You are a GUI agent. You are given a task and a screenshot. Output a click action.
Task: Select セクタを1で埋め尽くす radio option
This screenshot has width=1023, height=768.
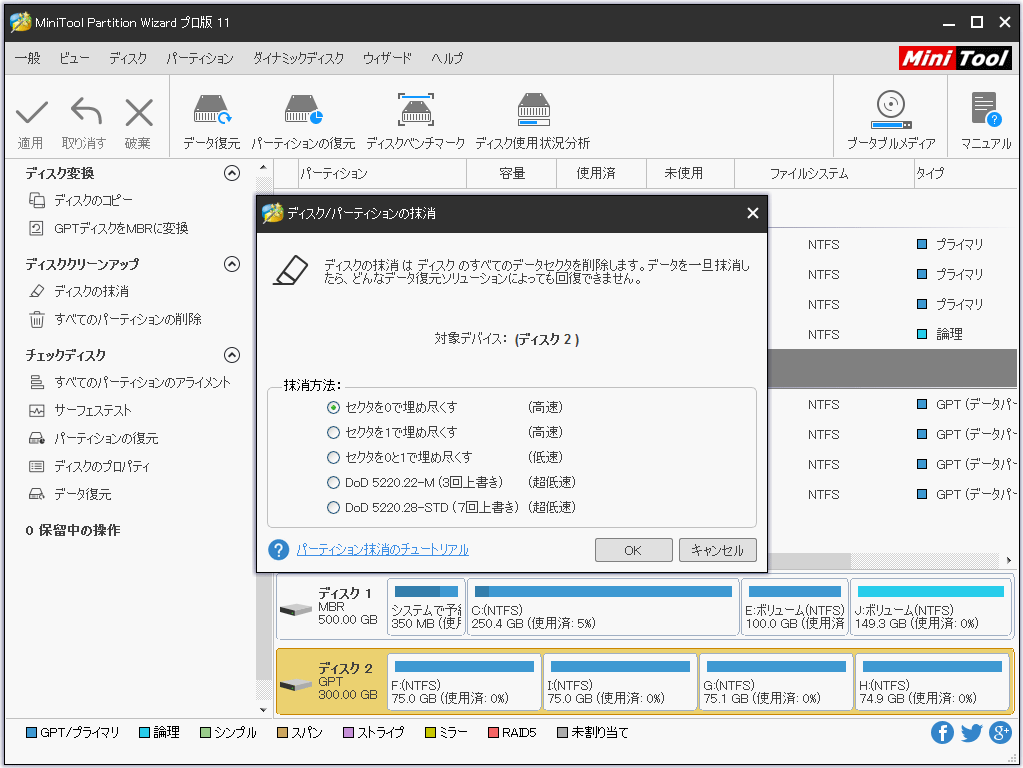(x=333, y=432)
